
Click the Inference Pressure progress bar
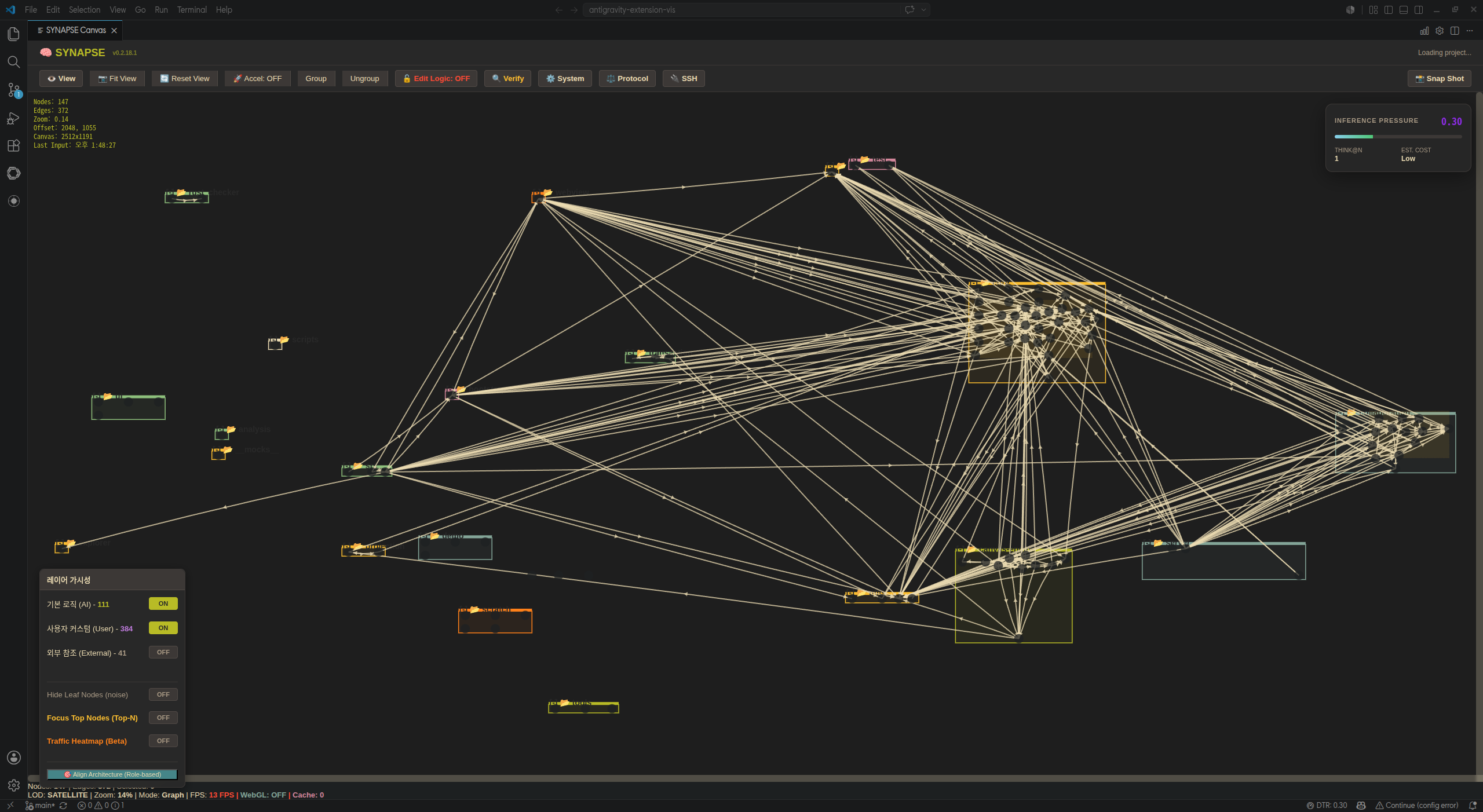[1398, 137]
